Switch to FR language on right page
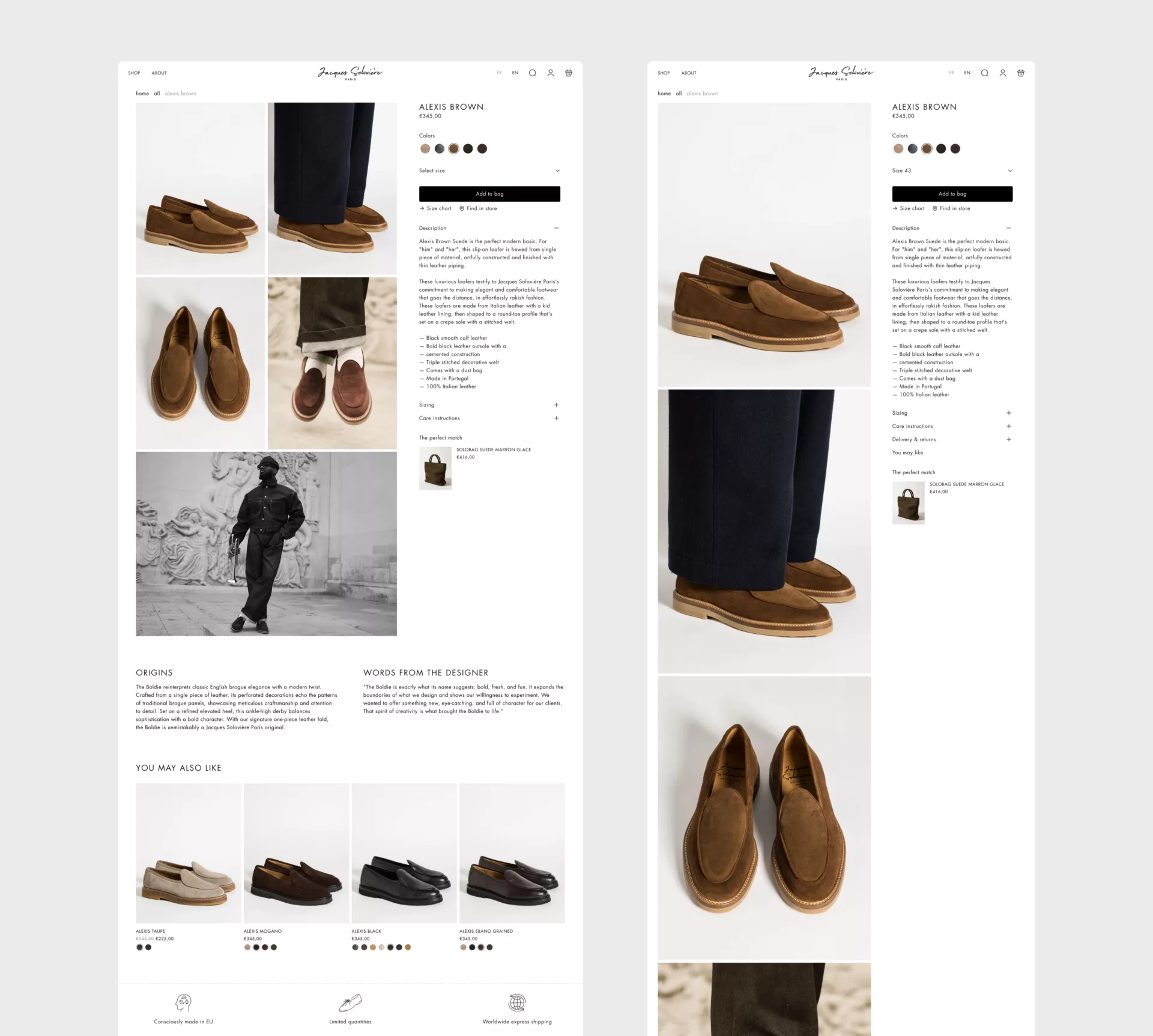1153x1036 pixels. [x=951, y=73]
